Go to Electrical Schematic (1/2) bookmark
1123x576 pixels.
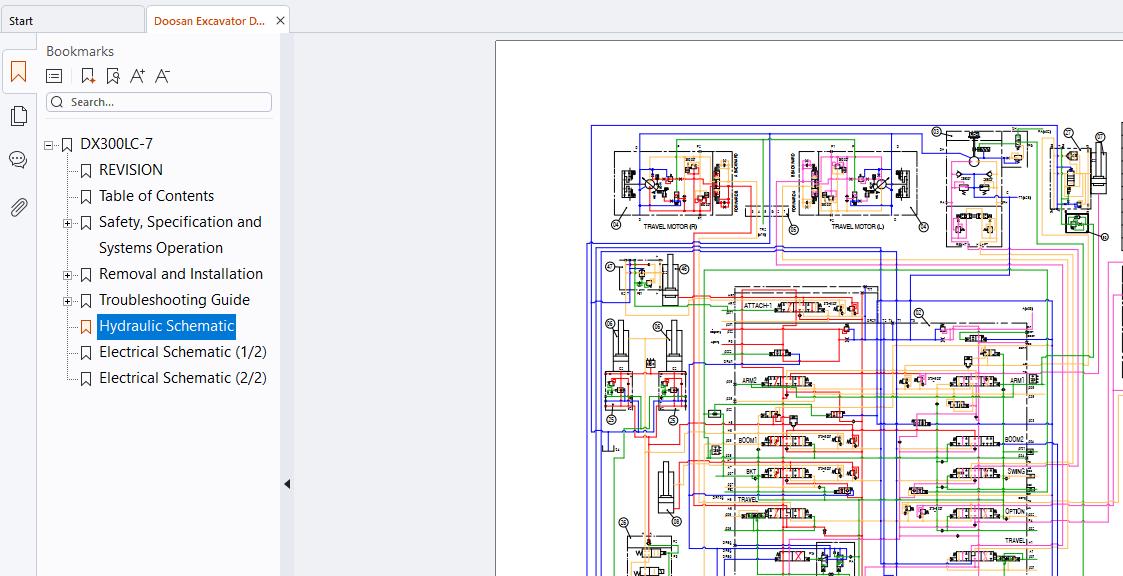click(183, 352)
